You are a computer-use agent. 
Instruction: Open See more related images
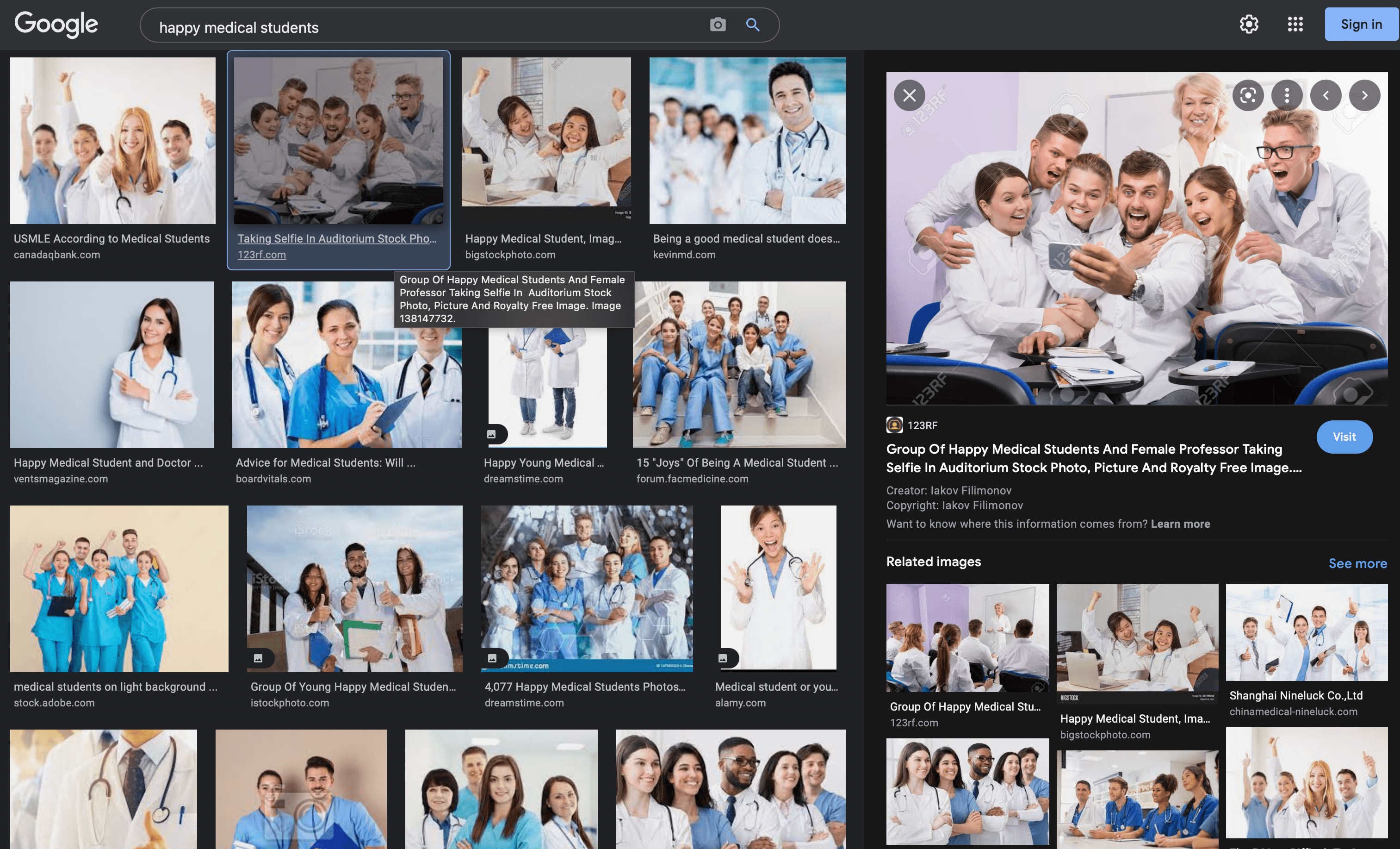1358,563
